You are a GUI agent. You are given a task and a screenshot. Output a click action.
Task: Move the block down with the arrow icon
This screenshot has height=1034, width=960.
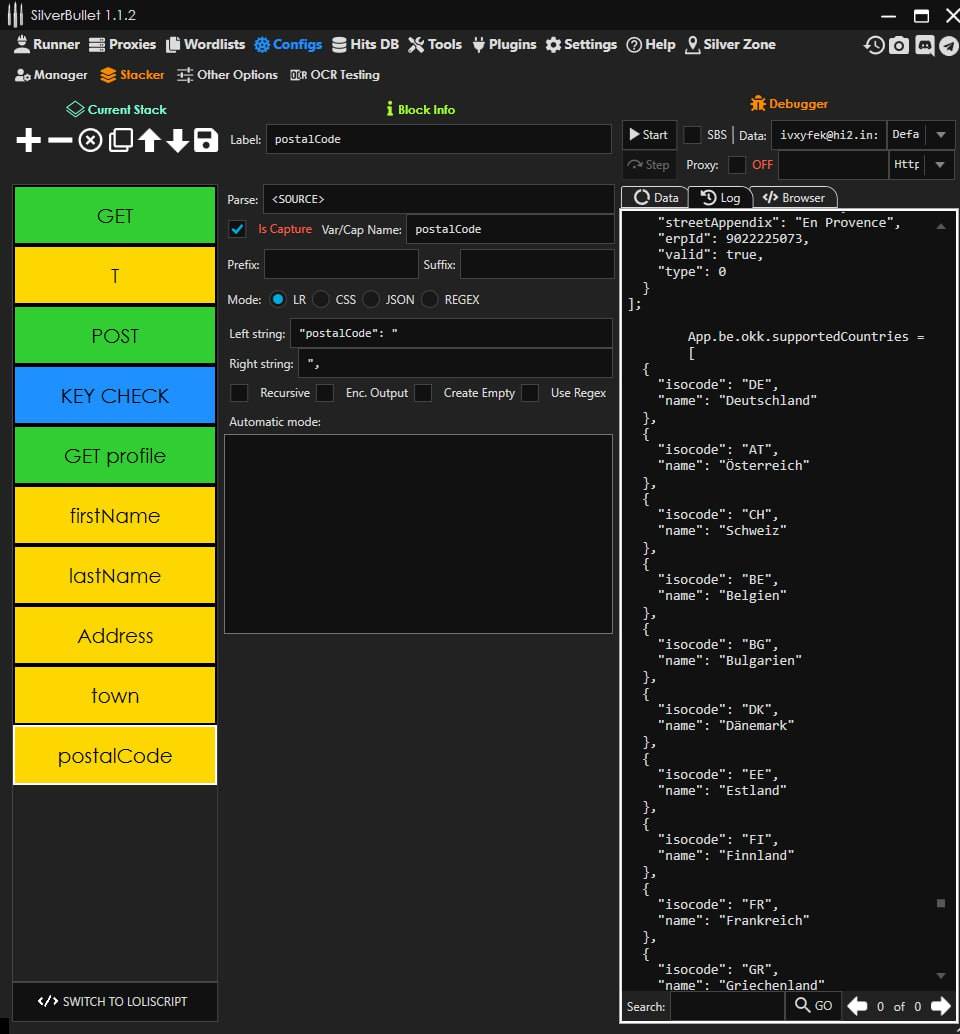pyautogui.click(x=178, y=140)
